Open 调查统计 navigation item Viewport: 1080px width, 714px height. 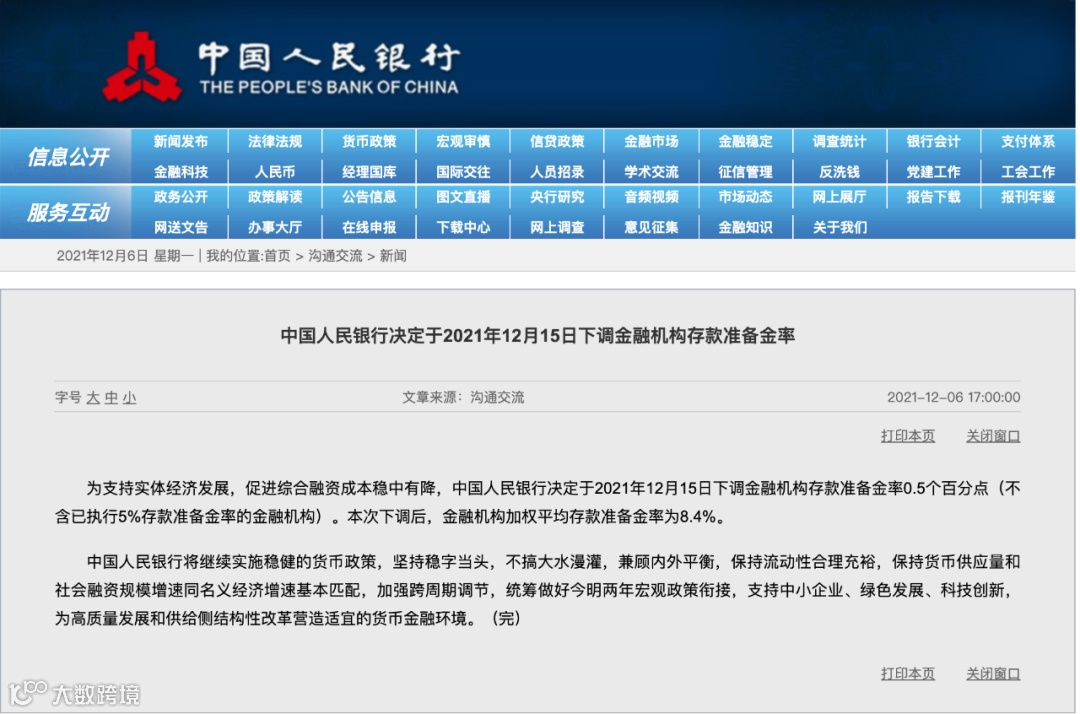pos(839,142)
